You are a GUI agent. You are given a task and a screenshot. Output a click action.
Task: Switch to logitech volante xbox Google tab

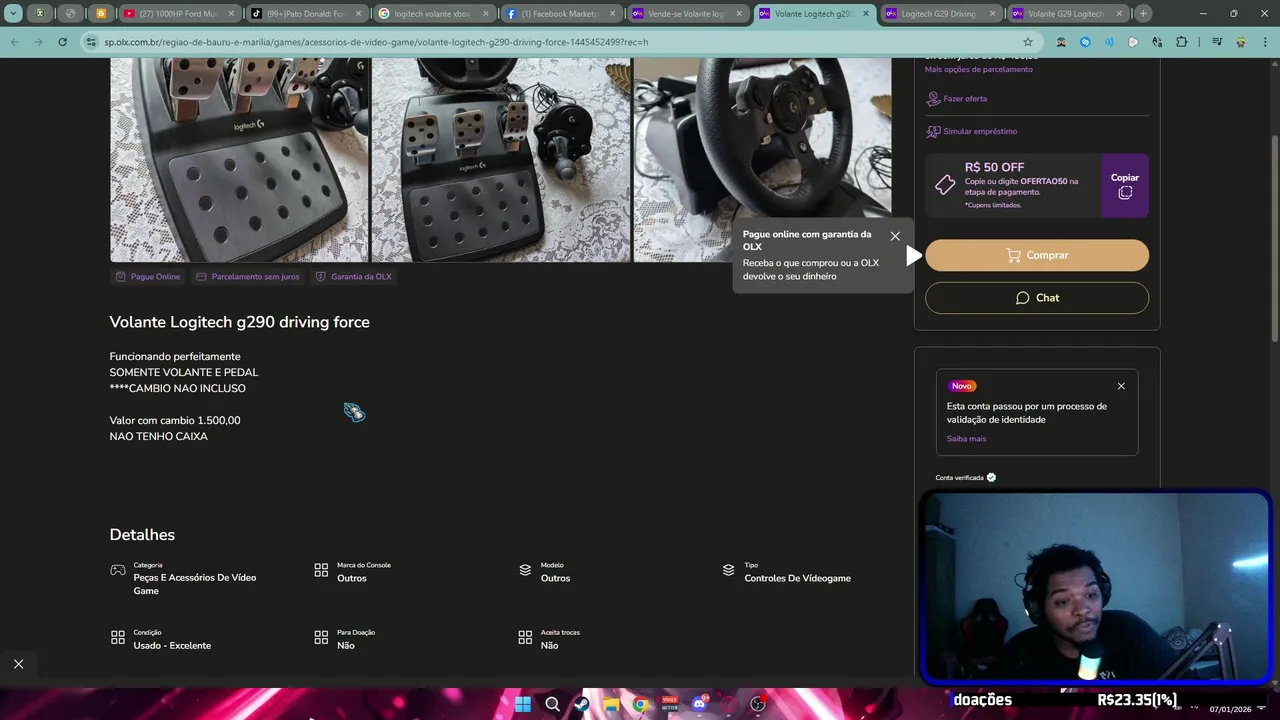(x=433, y=14)
